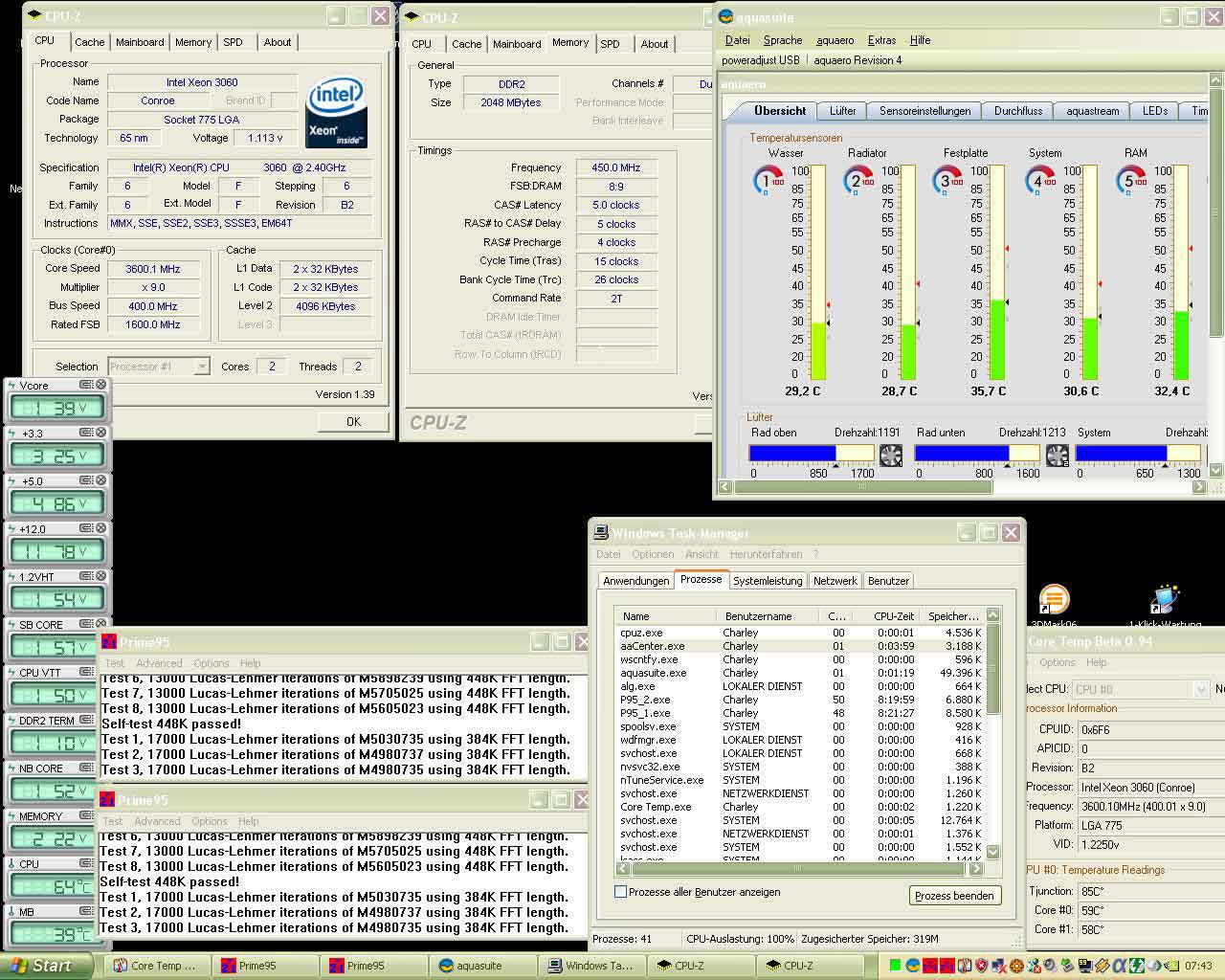Click the Windows Task Manager title icon
Screen dimensions: 1225x980
coord(601,533)
